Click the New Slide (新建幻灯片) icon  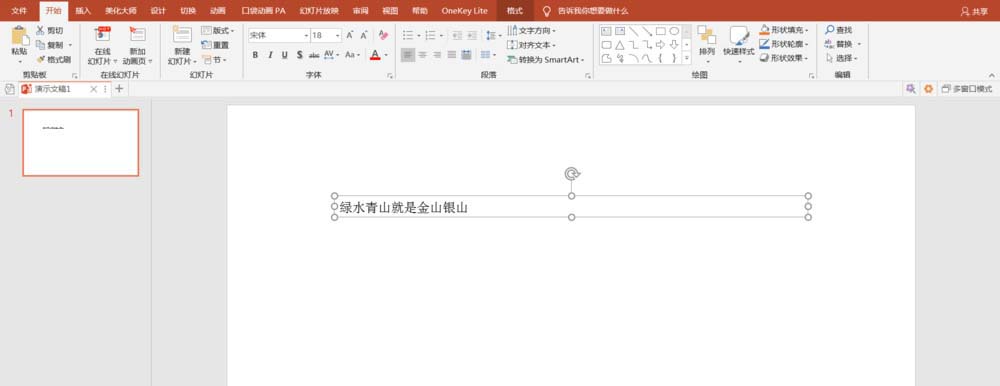point(182,35)
